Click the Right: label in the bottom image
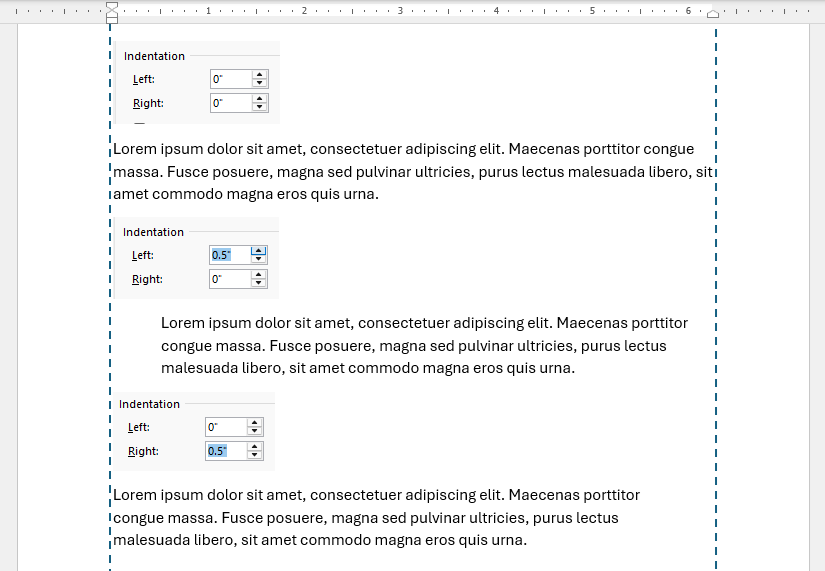The width and height of the screenshot is (825, 571). (143, 452)
